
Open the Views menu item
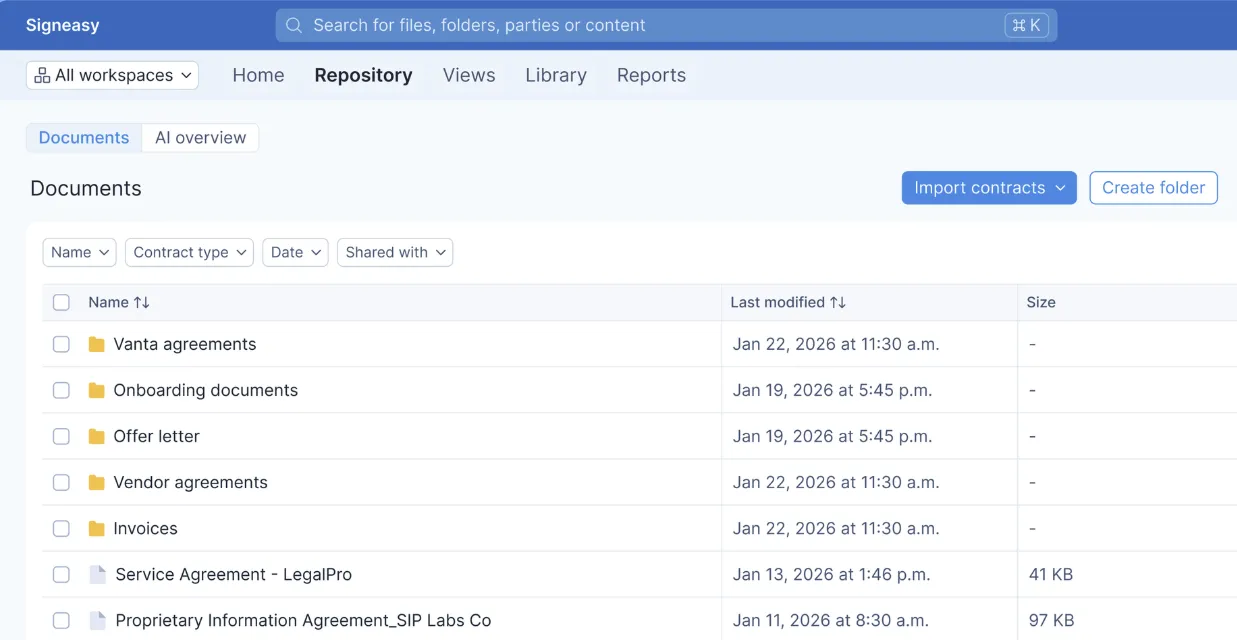coord(469,75)
